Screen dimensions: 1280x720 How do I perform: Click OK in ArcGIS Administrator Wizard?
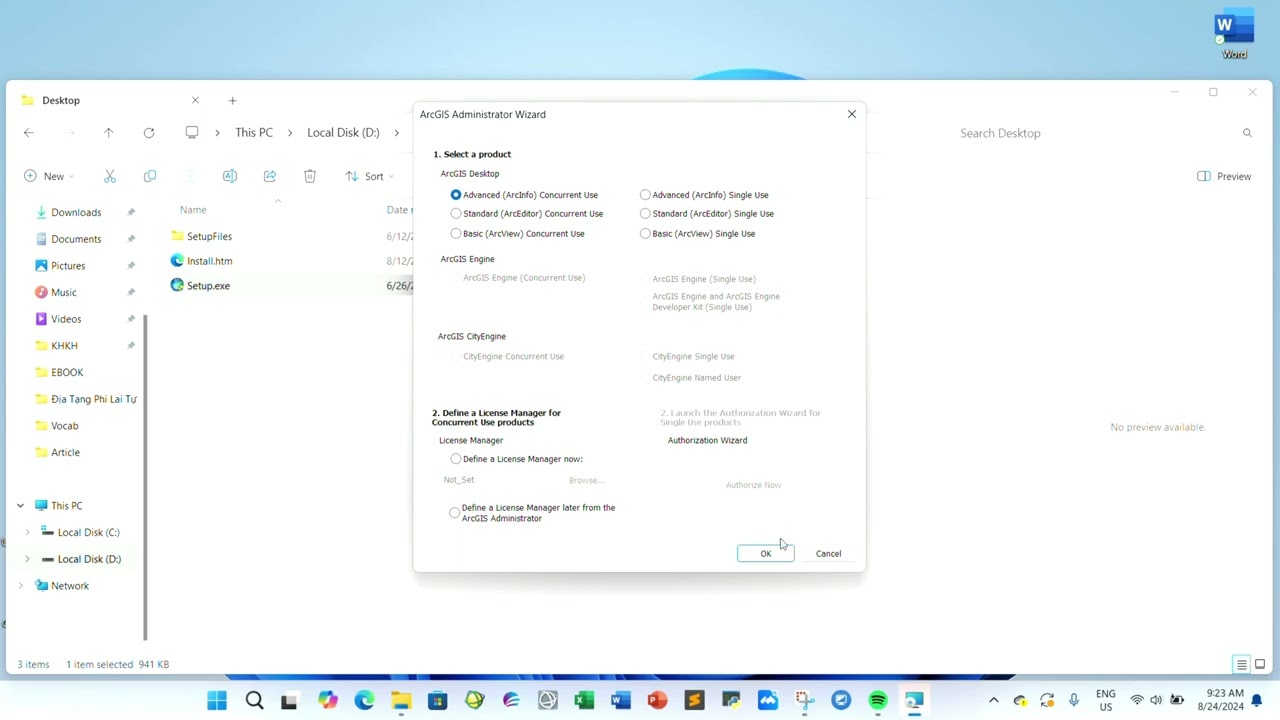[765, 553]
